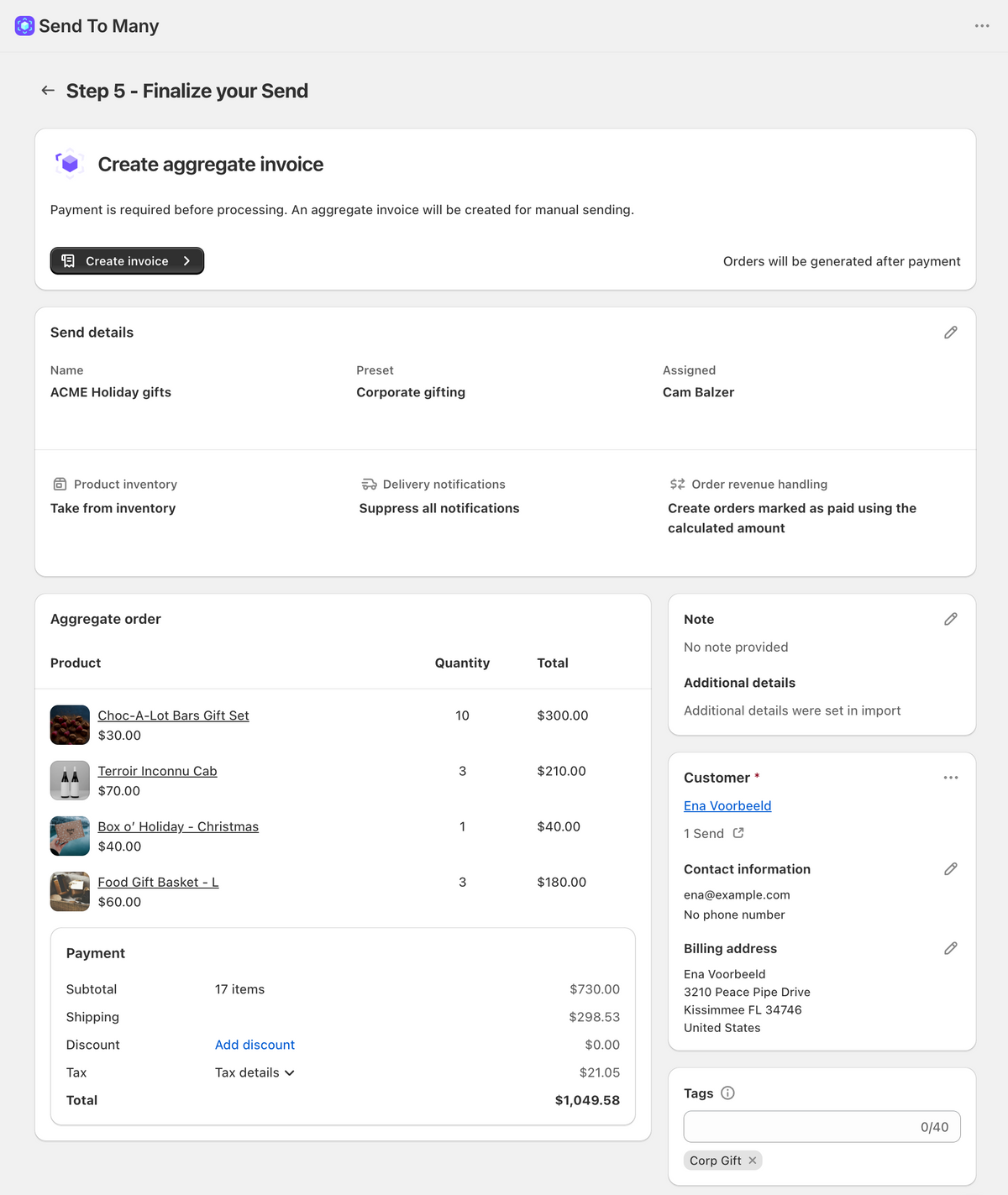Click the Send To Many app logo

[24, 26]
